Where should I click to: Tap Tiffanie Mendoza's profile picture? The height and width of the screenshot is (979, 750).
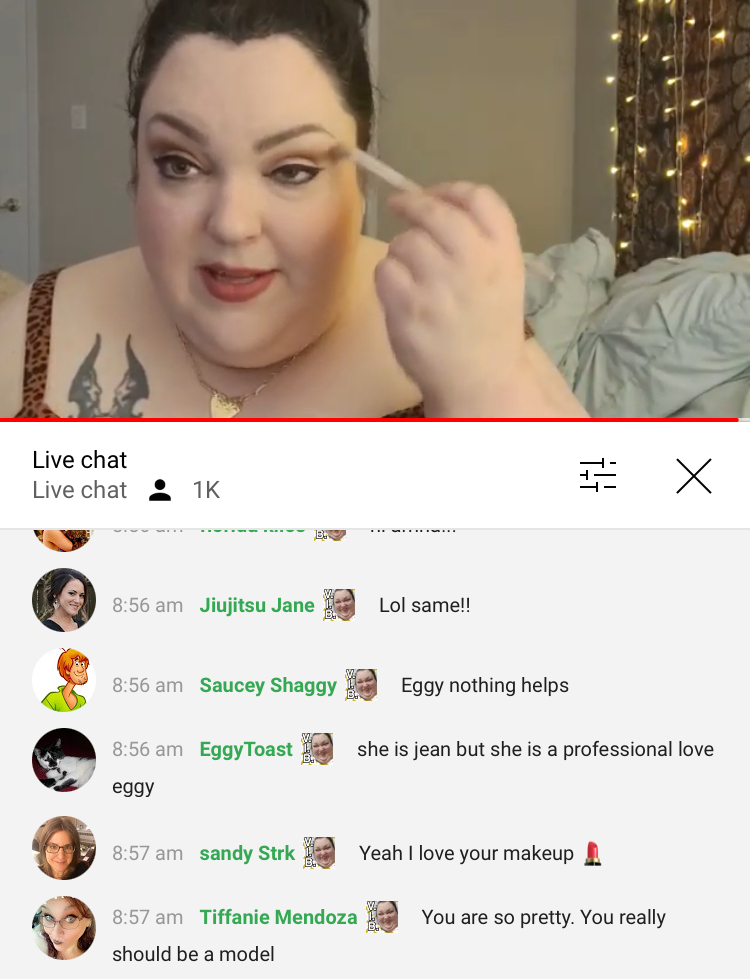(64, 928)
